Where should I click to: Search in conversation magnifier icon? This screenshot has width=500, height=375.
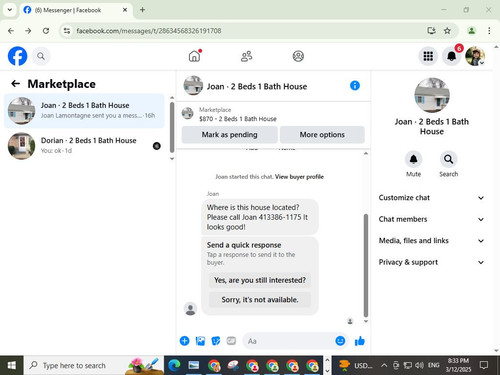coord(448,159)
